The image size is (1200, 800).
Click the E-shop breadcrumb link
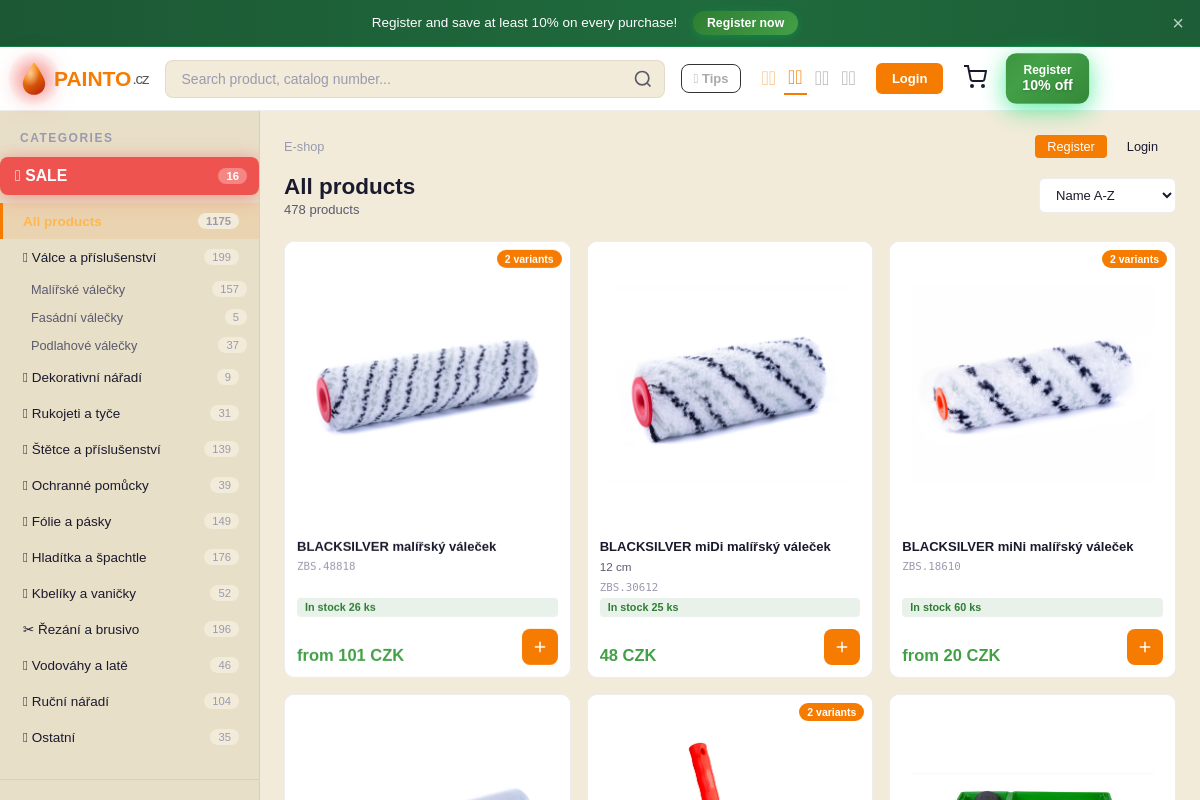coord(304,147)
